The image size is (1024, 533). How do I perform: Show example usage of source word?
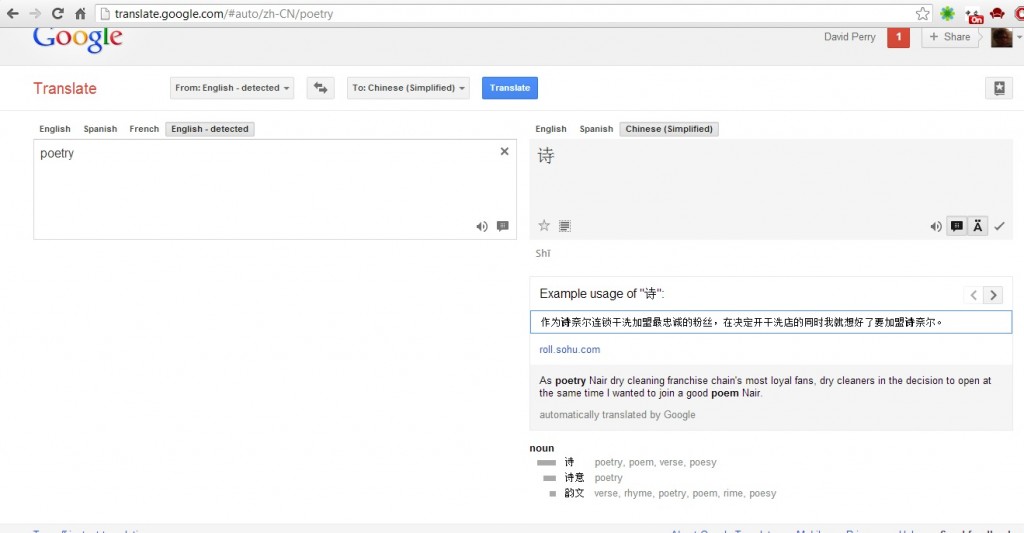502,227
